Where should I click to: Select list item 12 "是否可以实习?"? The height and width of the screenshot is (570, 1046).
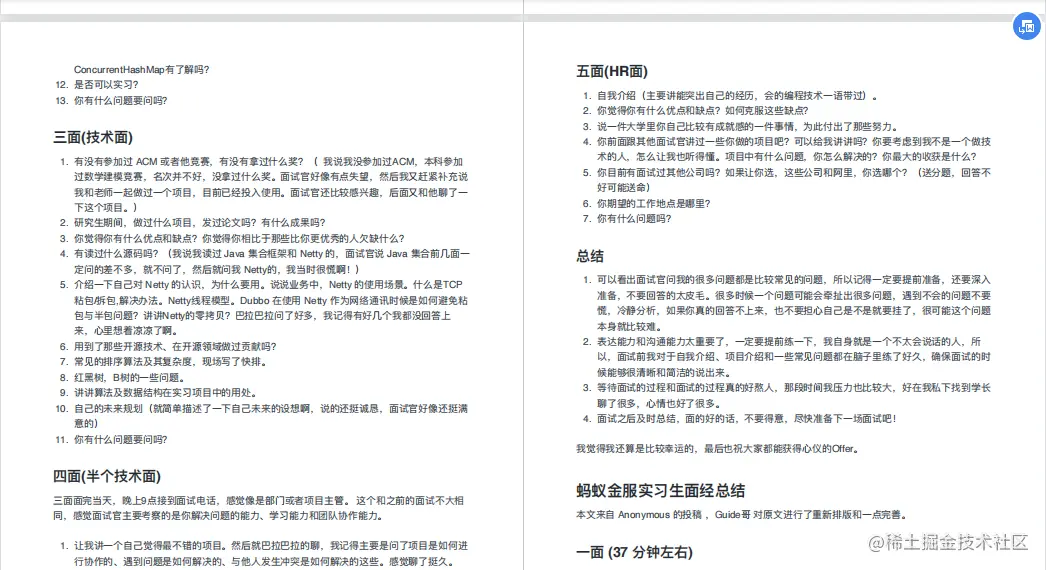(x=106, y=85)
